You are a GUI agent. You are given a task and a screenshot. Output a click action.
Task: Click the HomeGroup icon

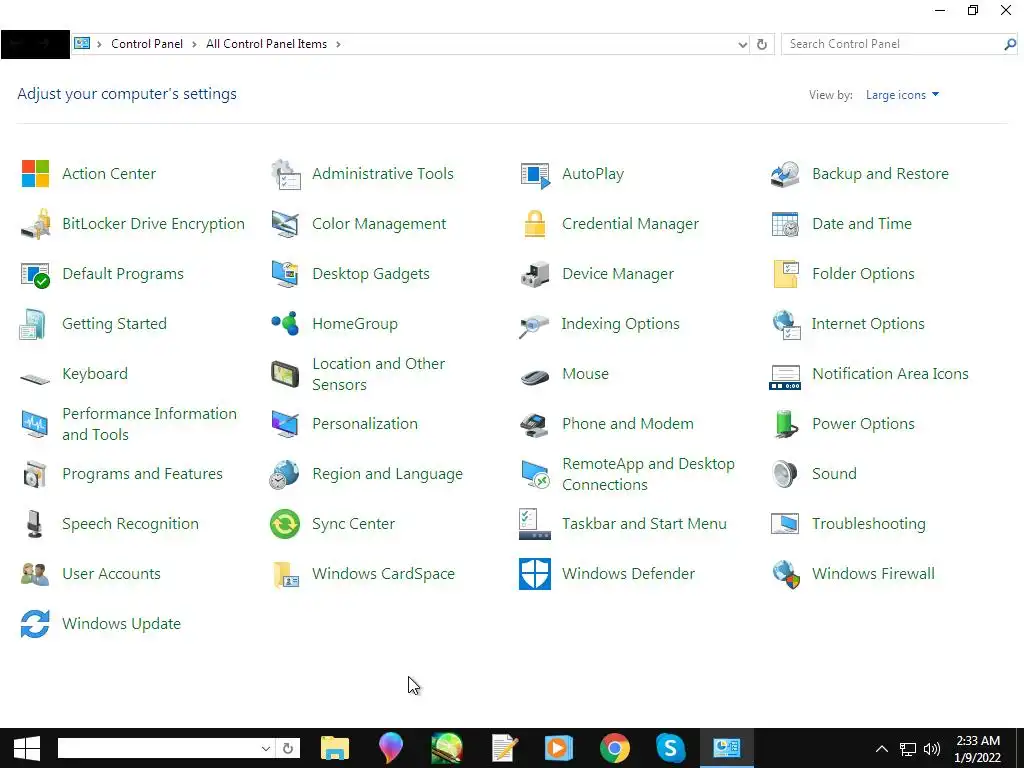pos(285,323)
